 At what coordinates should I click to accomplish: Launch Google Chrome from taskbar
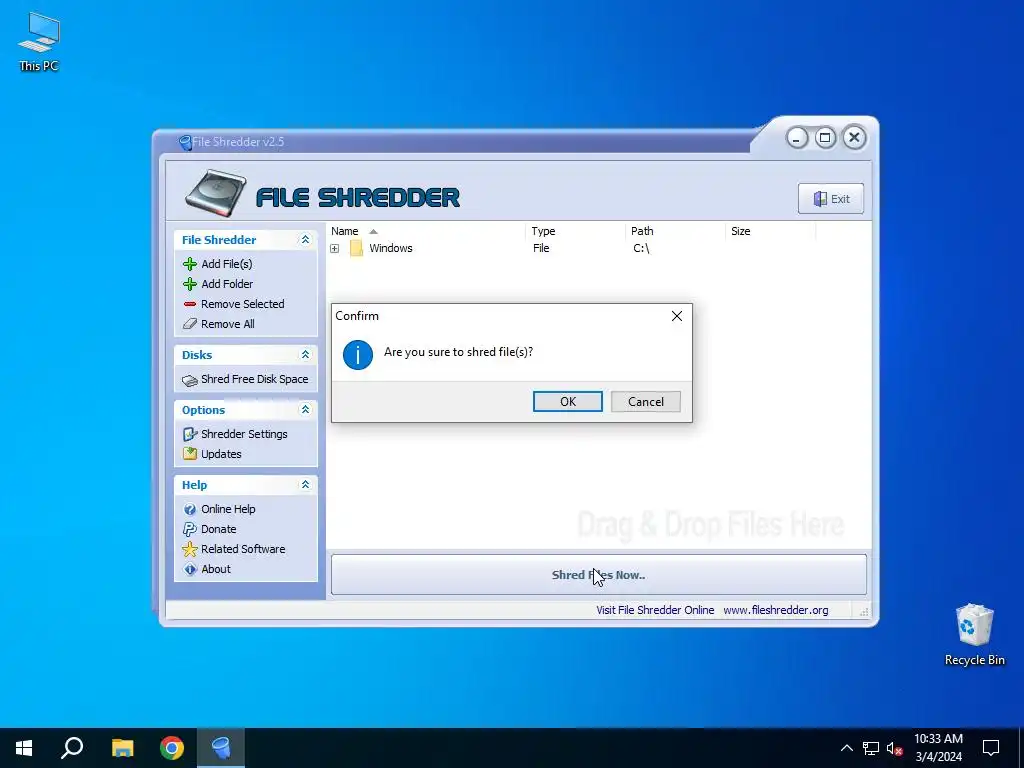pyautogui.click(x=172, y=748)
